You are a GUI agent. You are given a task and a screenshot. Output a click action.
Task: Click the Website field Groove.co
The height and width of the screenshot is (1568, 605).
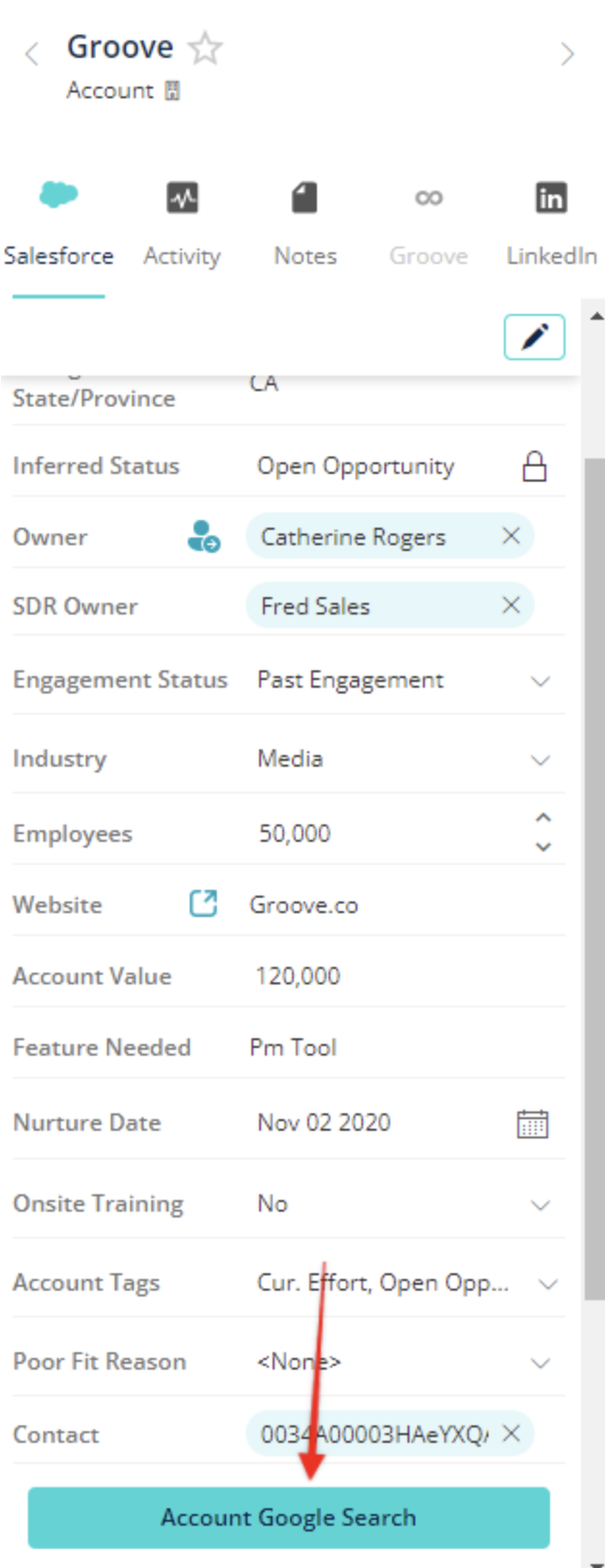click(303, 904)
